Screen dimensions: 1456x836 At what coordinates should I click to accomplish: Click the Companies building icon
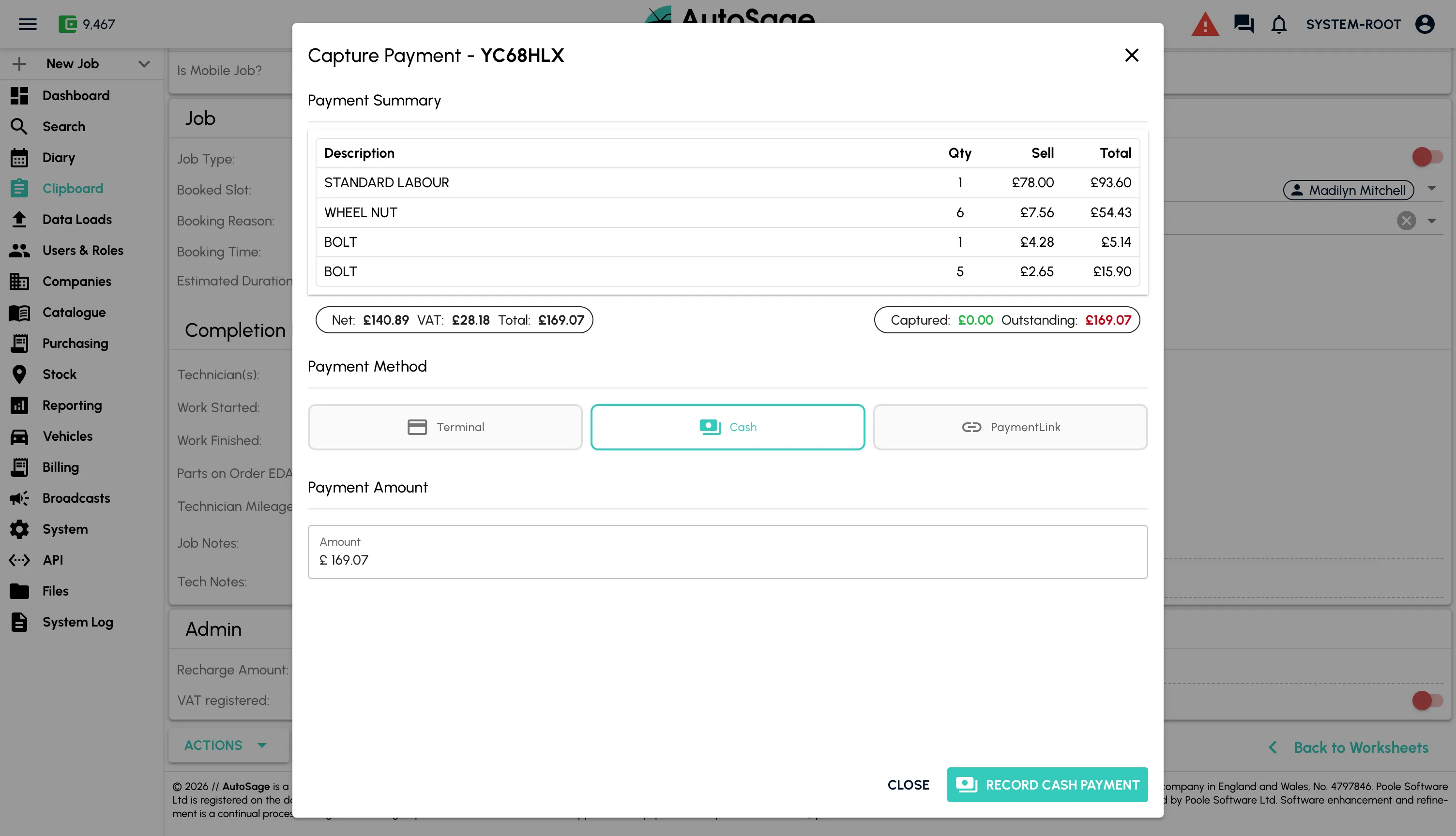coord(19,282)
